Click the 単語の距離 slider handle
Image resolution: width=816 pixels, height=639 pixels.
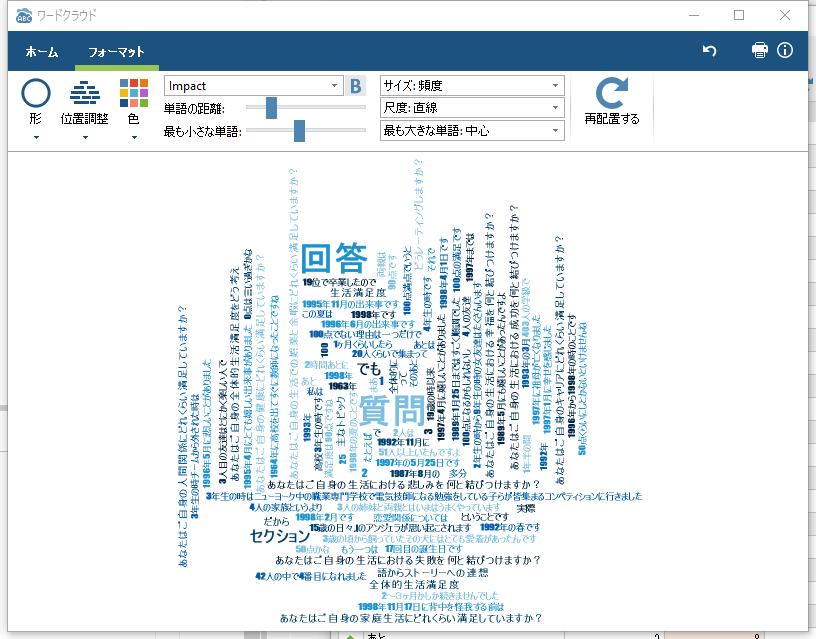click(272, 108)
